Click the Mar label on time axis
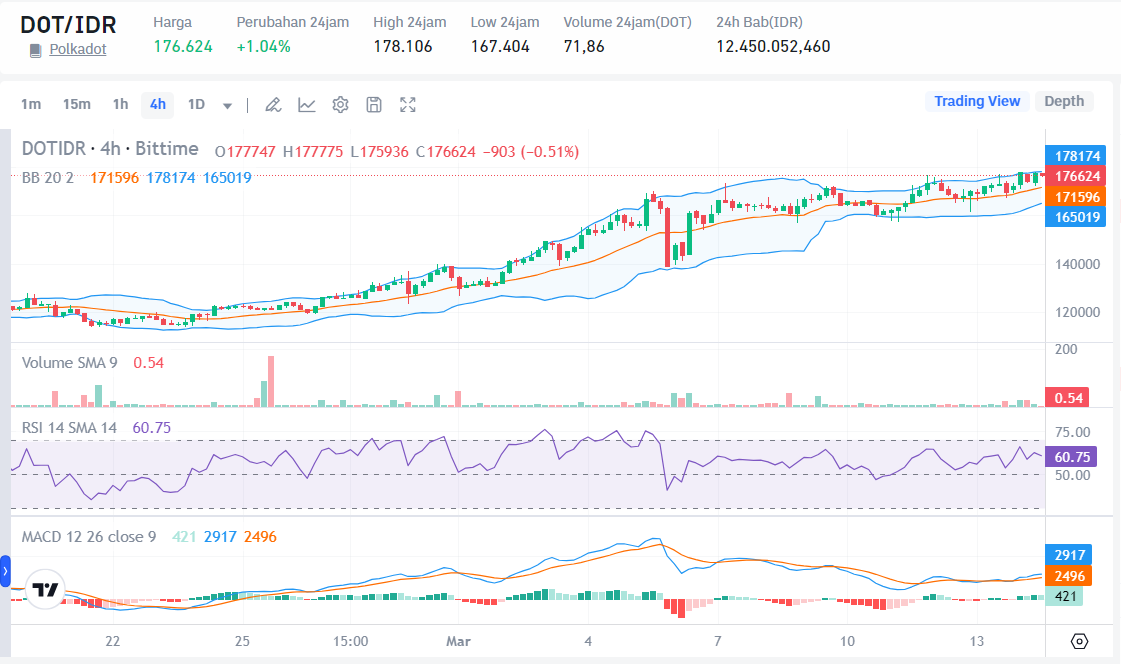 click(x=458, y=641)
